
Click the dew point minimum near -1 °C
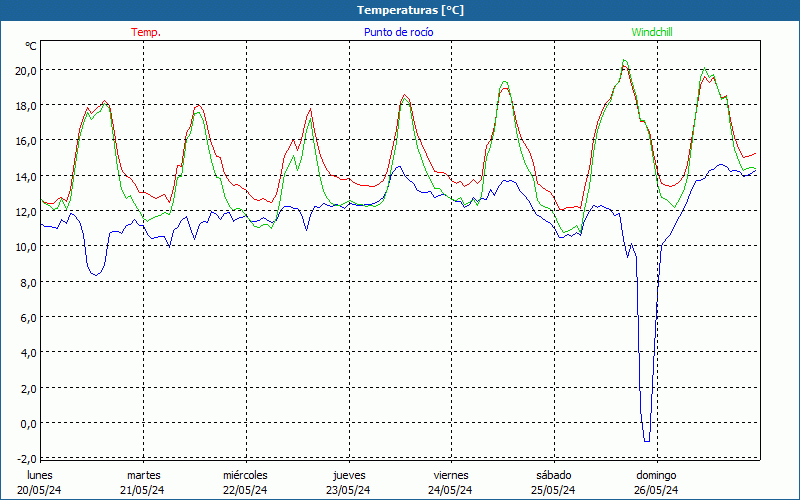coord(647,441)
